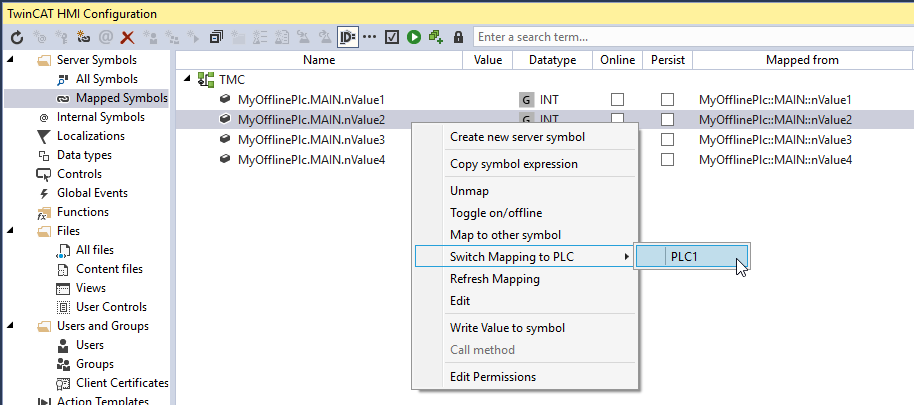The image size is (914, 405).
Task: Click the Controls cursor icon
Action: [44, 174]
